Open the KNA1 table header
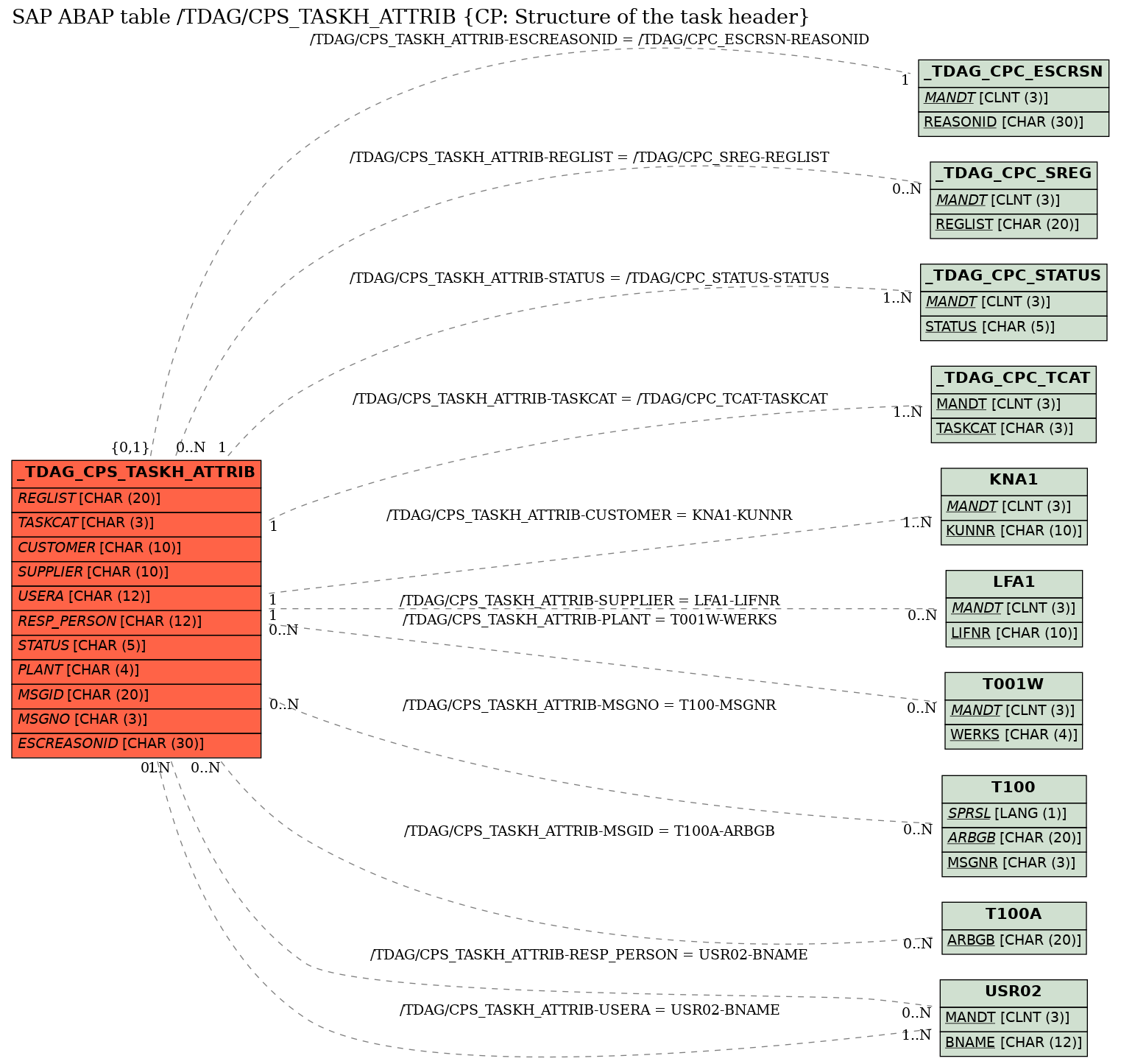 click(1014, 481)
